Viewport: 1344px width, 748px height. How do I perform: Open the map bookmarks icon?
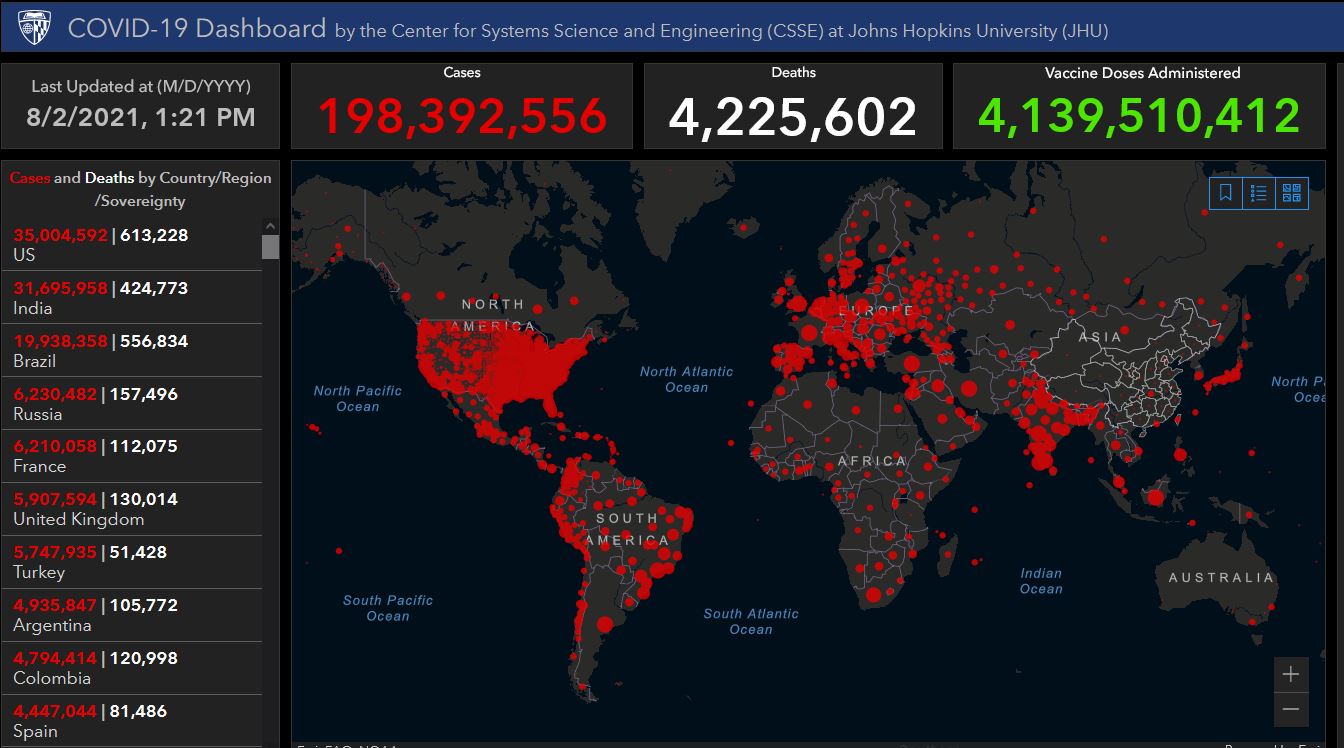1226,193
